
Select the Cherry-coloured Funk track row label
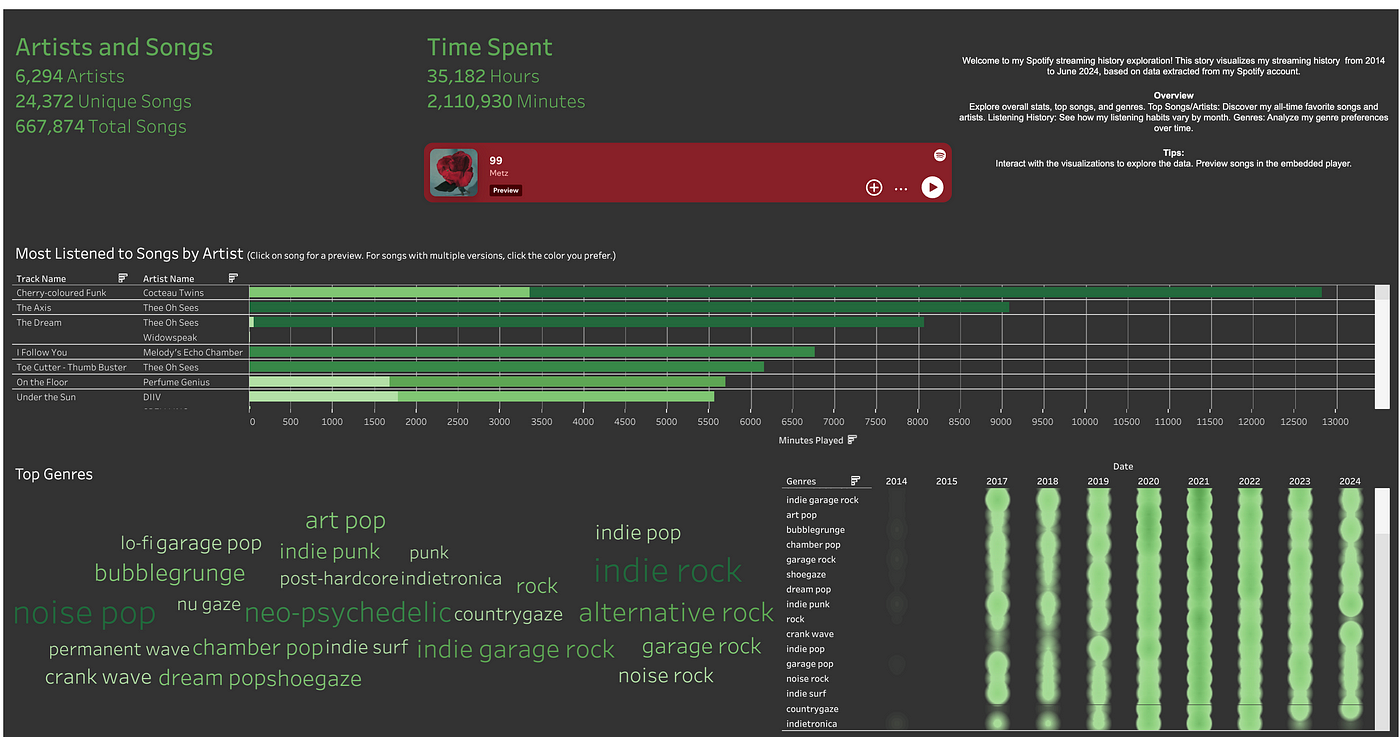click(x=61, y=293)
